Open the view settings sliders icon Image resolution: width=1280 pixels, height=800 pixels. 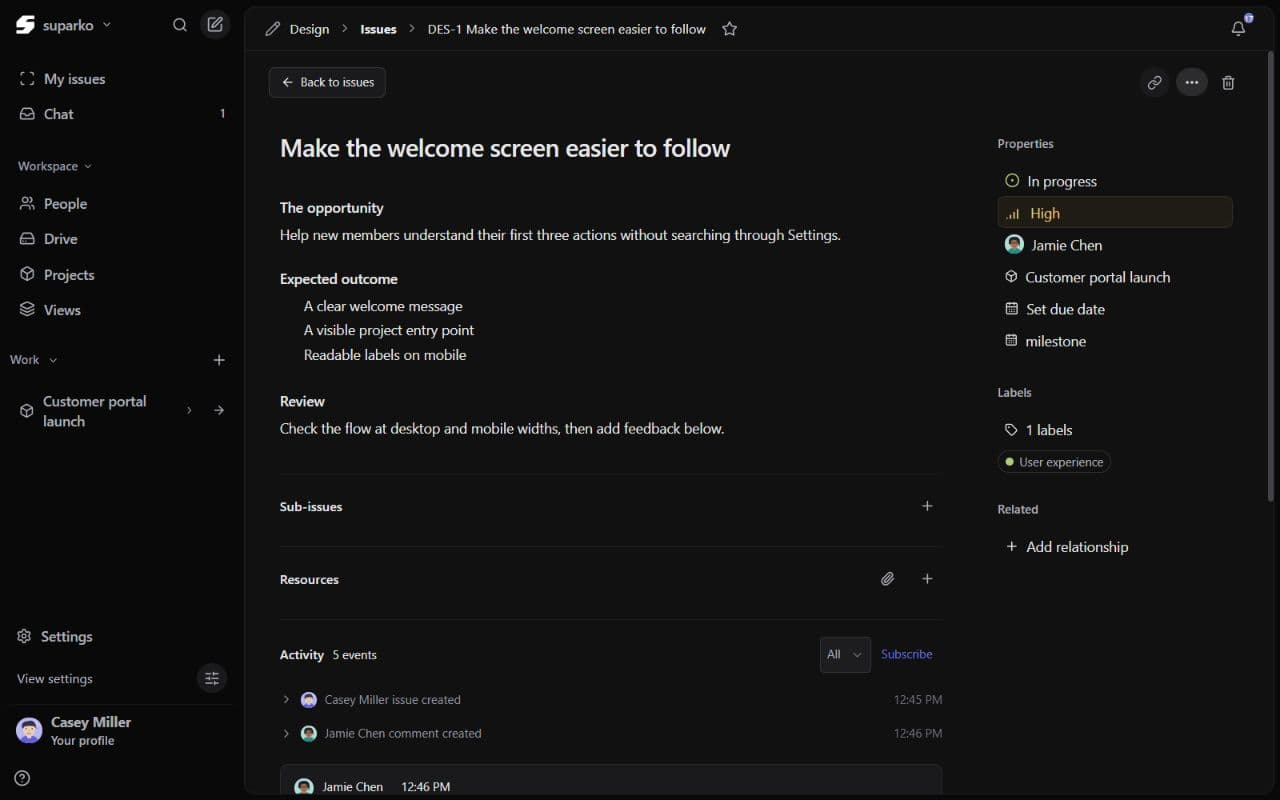(x=212, y=678)
